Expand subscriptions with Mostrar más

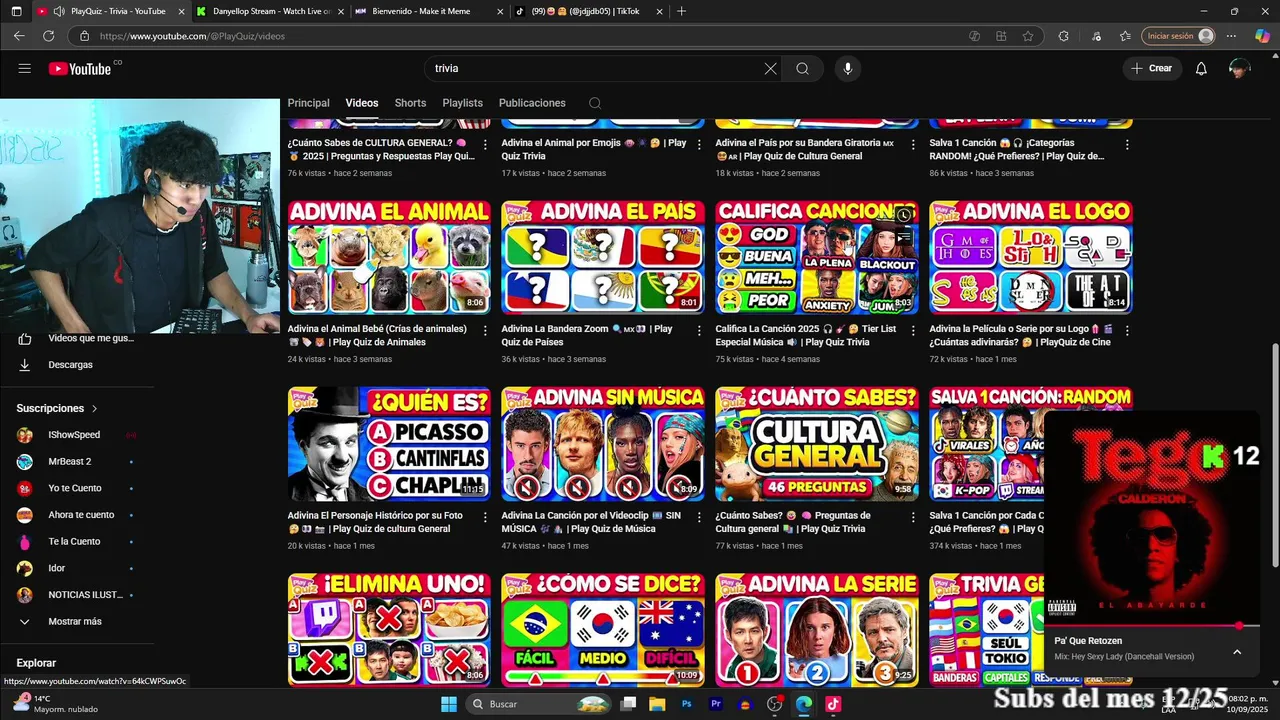77,621
